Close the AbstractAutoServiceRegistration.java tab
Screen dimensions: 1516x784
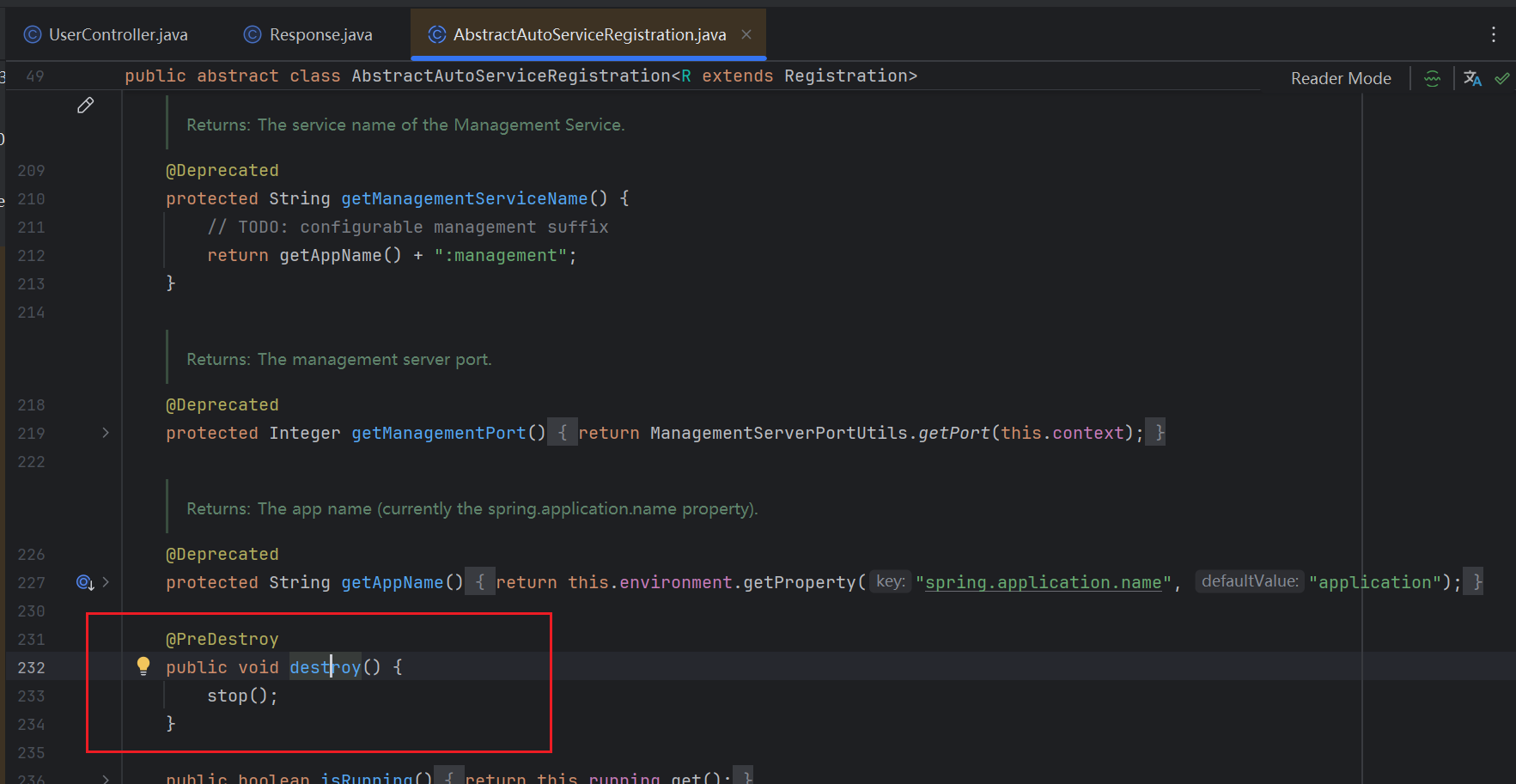[x=746, y=34]
